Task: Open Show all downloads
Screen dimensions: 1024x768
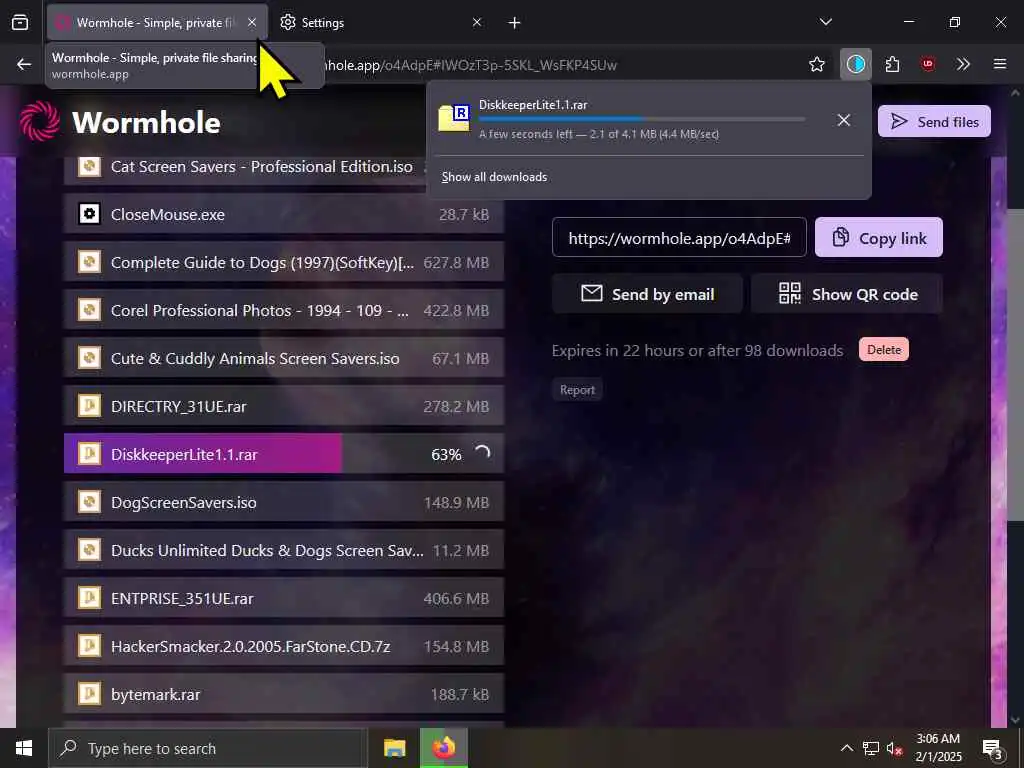Action: click(x=494, y=177)
